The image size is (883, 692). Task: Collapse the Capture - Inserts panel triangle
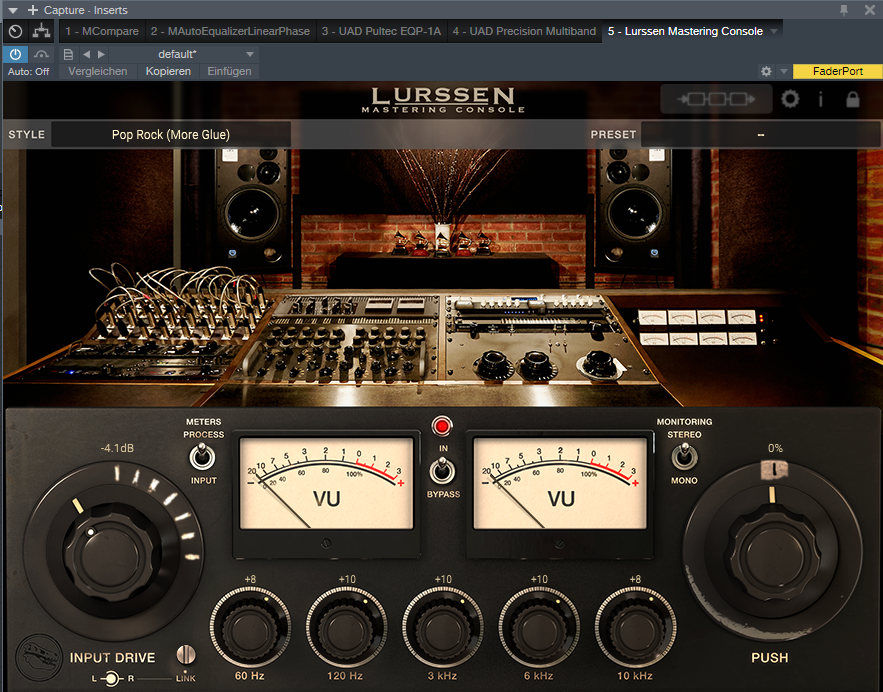13,10
